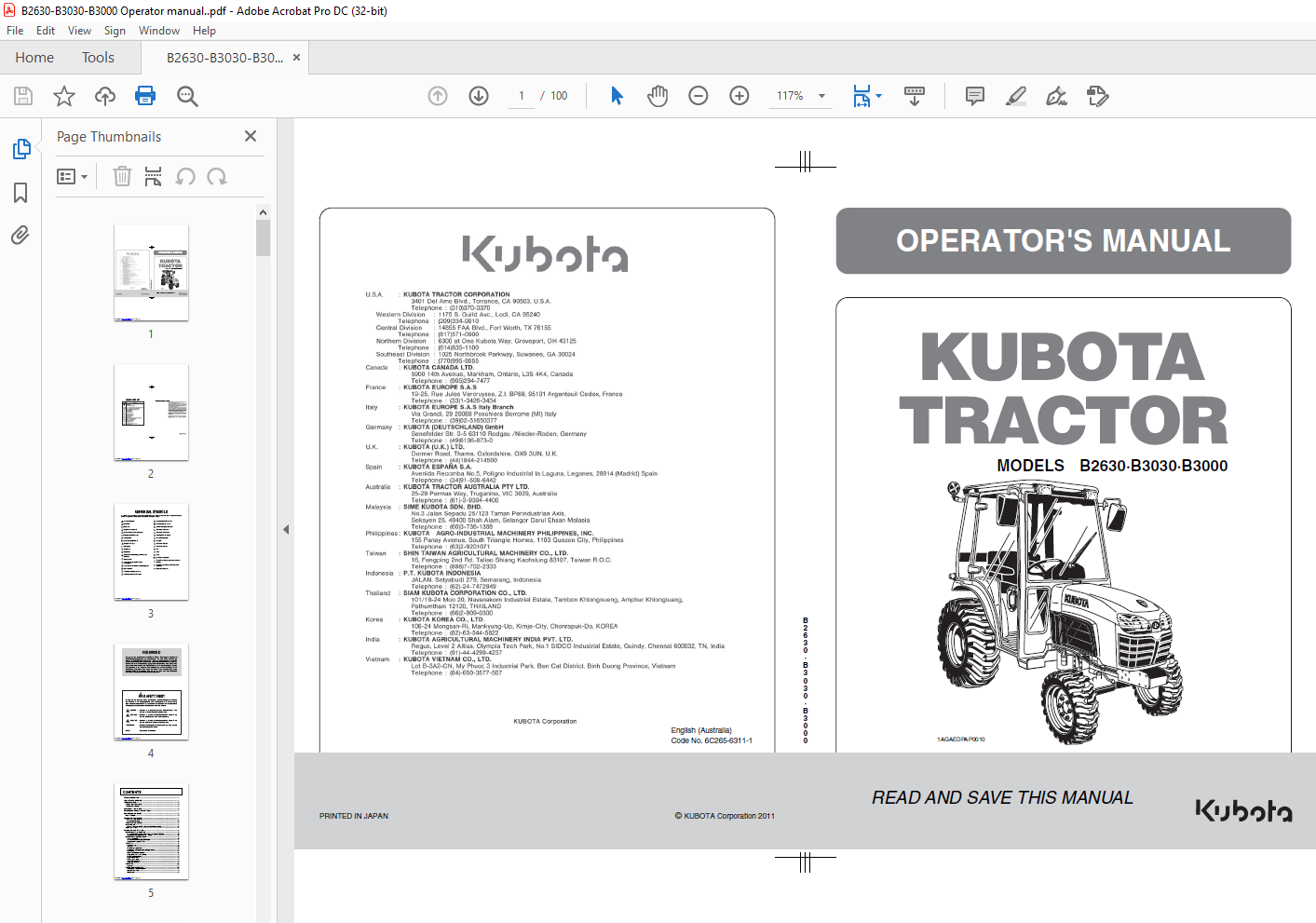Click the READ AND SAVE THIS MANUAL text
This screenshot has height=923, width=1316.
click(1002, 798)
